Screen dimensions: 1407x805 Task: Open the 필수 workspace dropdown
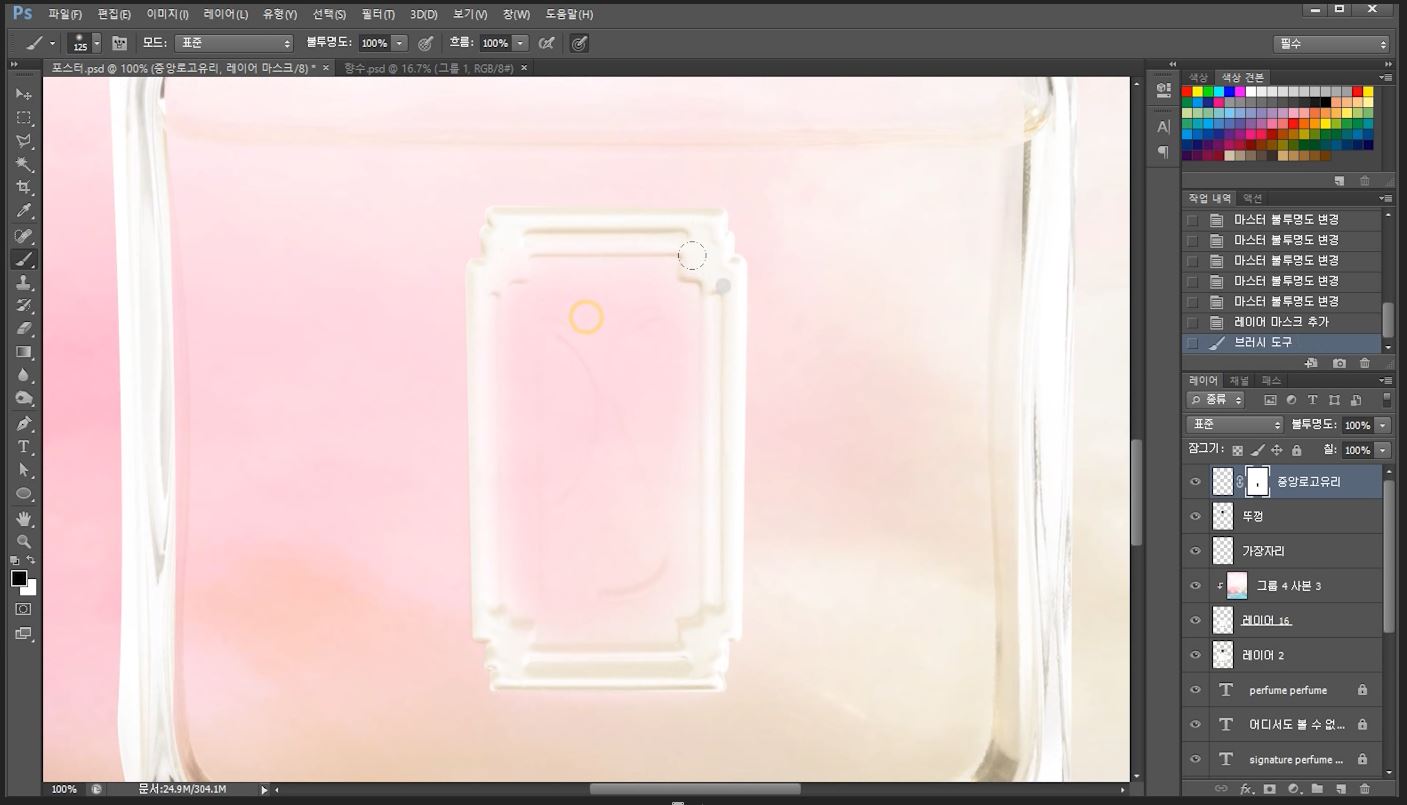1333,44
